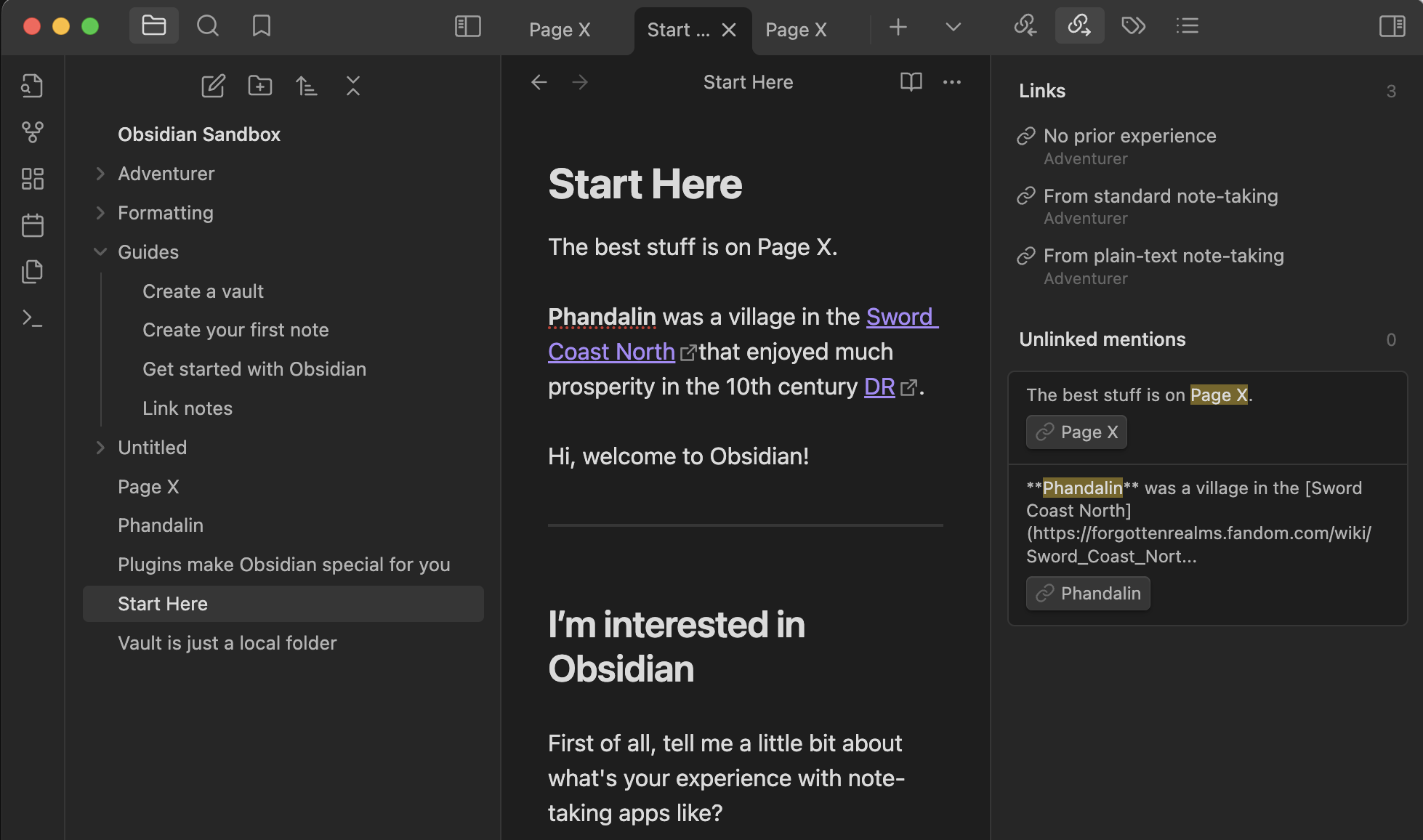1423x840 pixels.
Task: Show backlinks icon in right panel tabs
Action: (x=1025, y=26)
